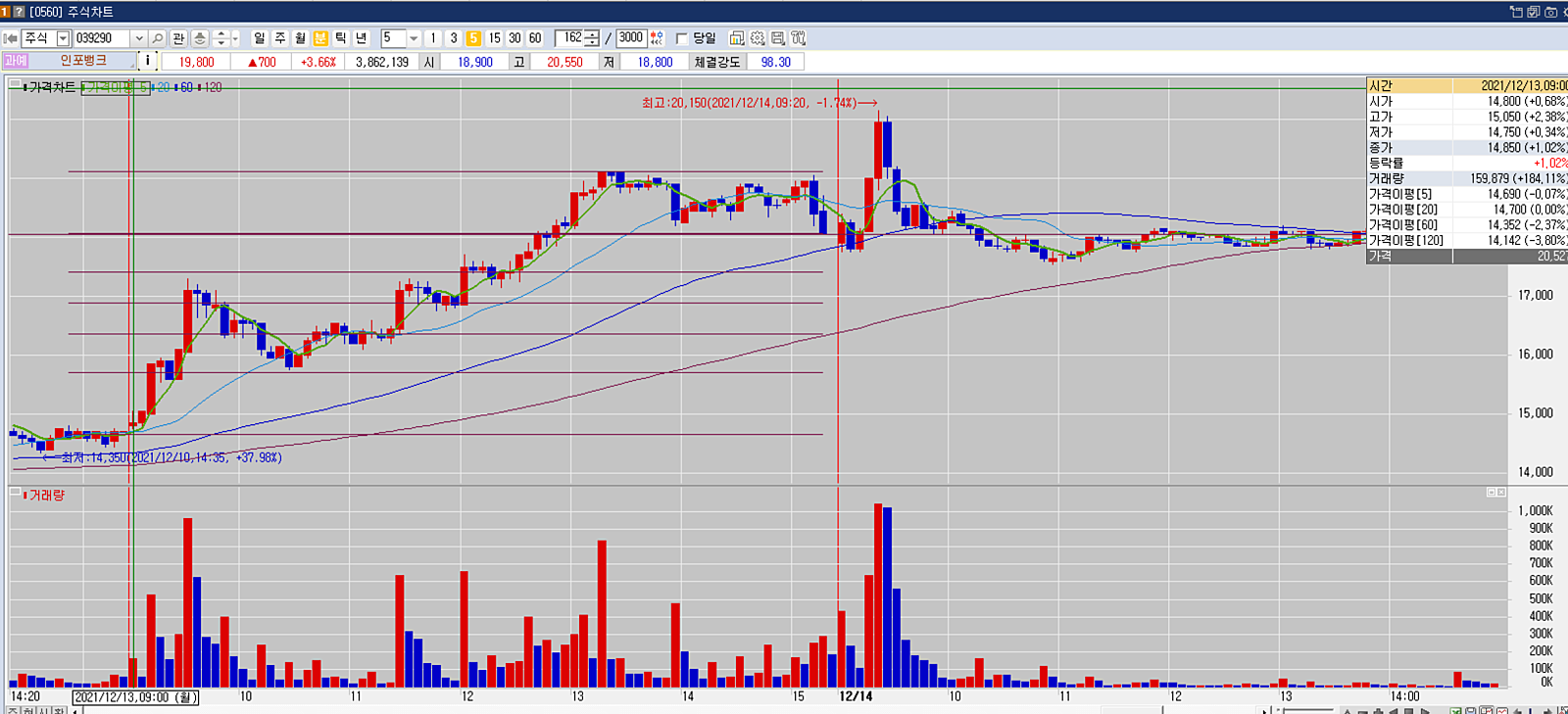This screenshot has height=714, width=1568.
Task: Click the low price 18,800
Action: coord(655,62)
